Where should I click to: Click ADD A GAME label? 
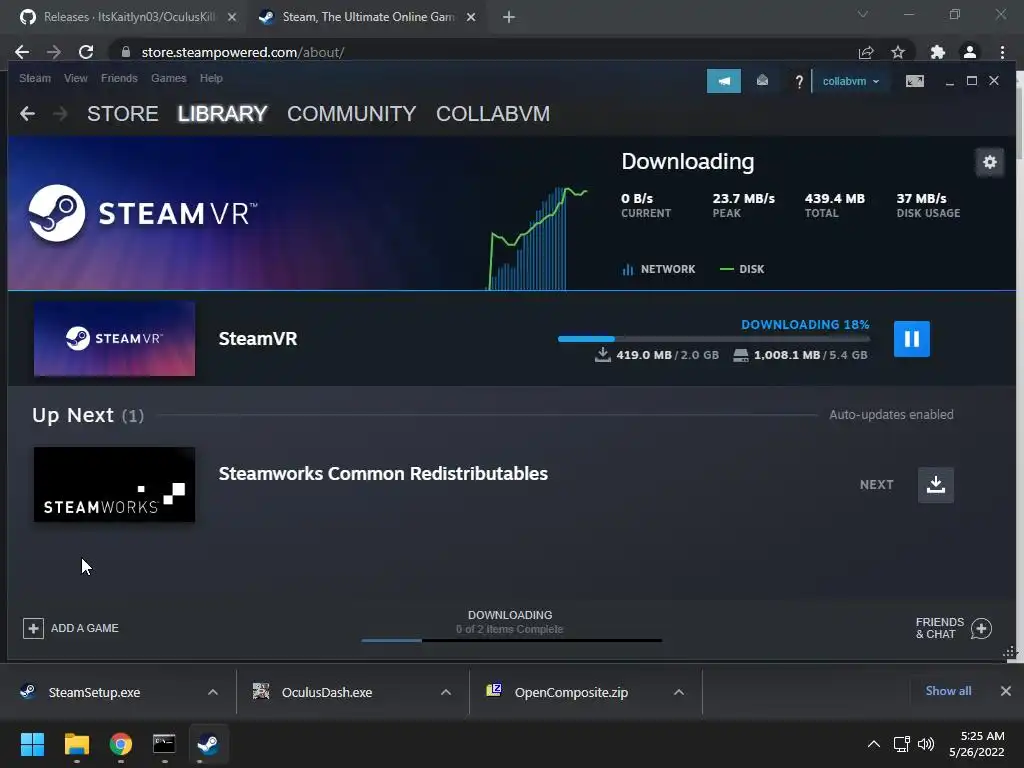point(84,628)
